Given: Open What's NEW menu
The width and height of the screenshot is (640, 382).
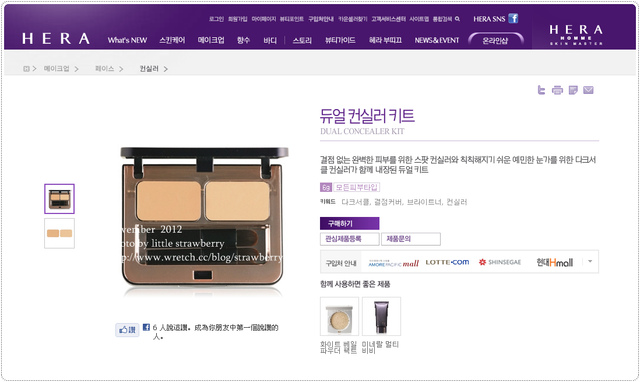Looking at the screenshot, I should click(x=127, y=40).
